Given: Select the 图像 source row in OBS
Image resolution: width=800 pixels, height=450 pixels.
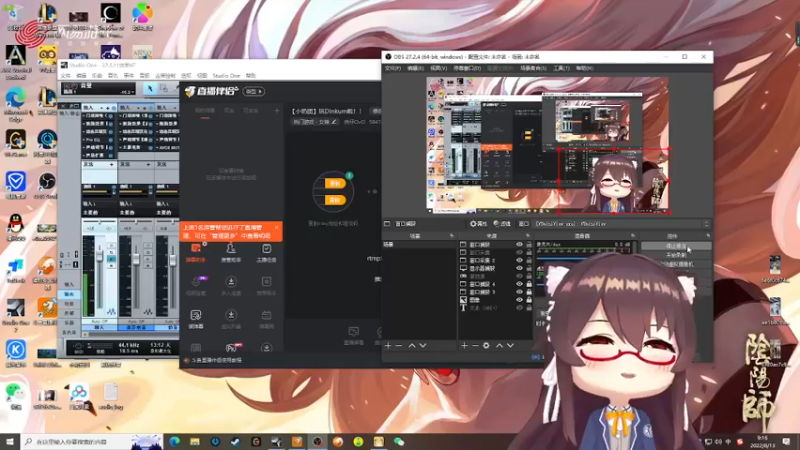Looking at the screenshot, I should tap(495, 299).
